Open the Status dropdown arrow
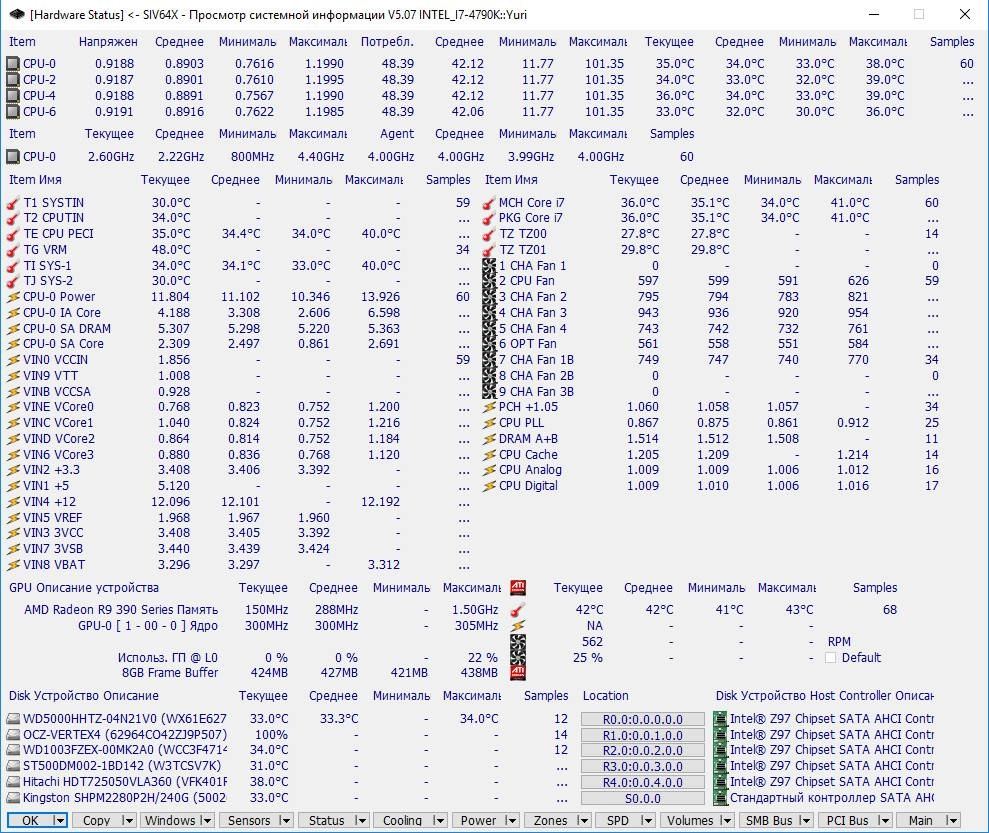This screenshot has width=989, height=833. coord(361,820)
